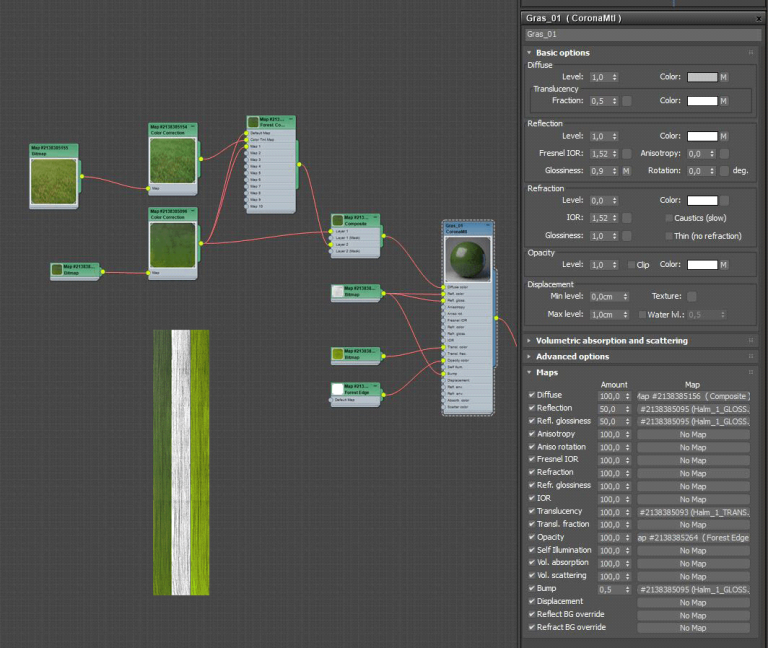Enable the Clip checkbox under Opacity
The width and height of the screenshot is (768, 648).
(x=631, y=265)
